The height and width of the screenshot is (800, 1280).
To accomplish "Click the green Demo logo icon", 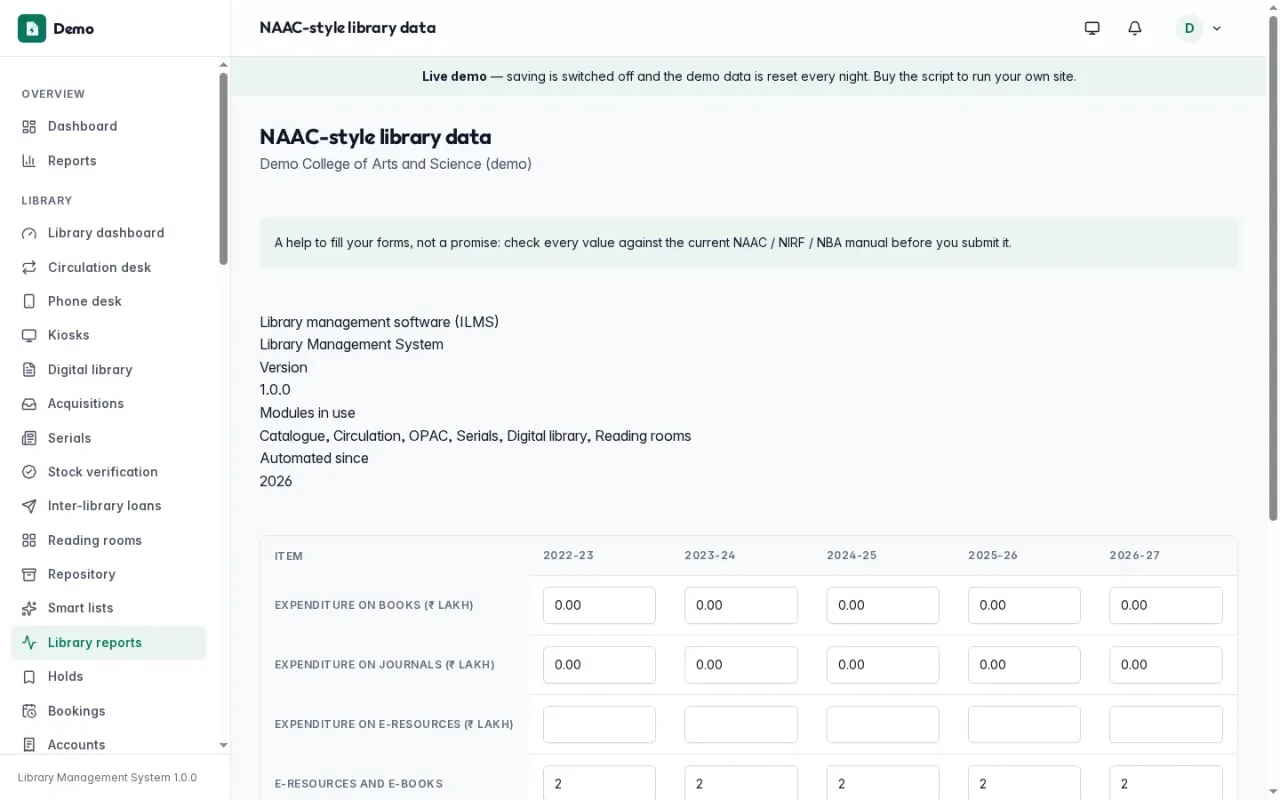I will [32, 28].
